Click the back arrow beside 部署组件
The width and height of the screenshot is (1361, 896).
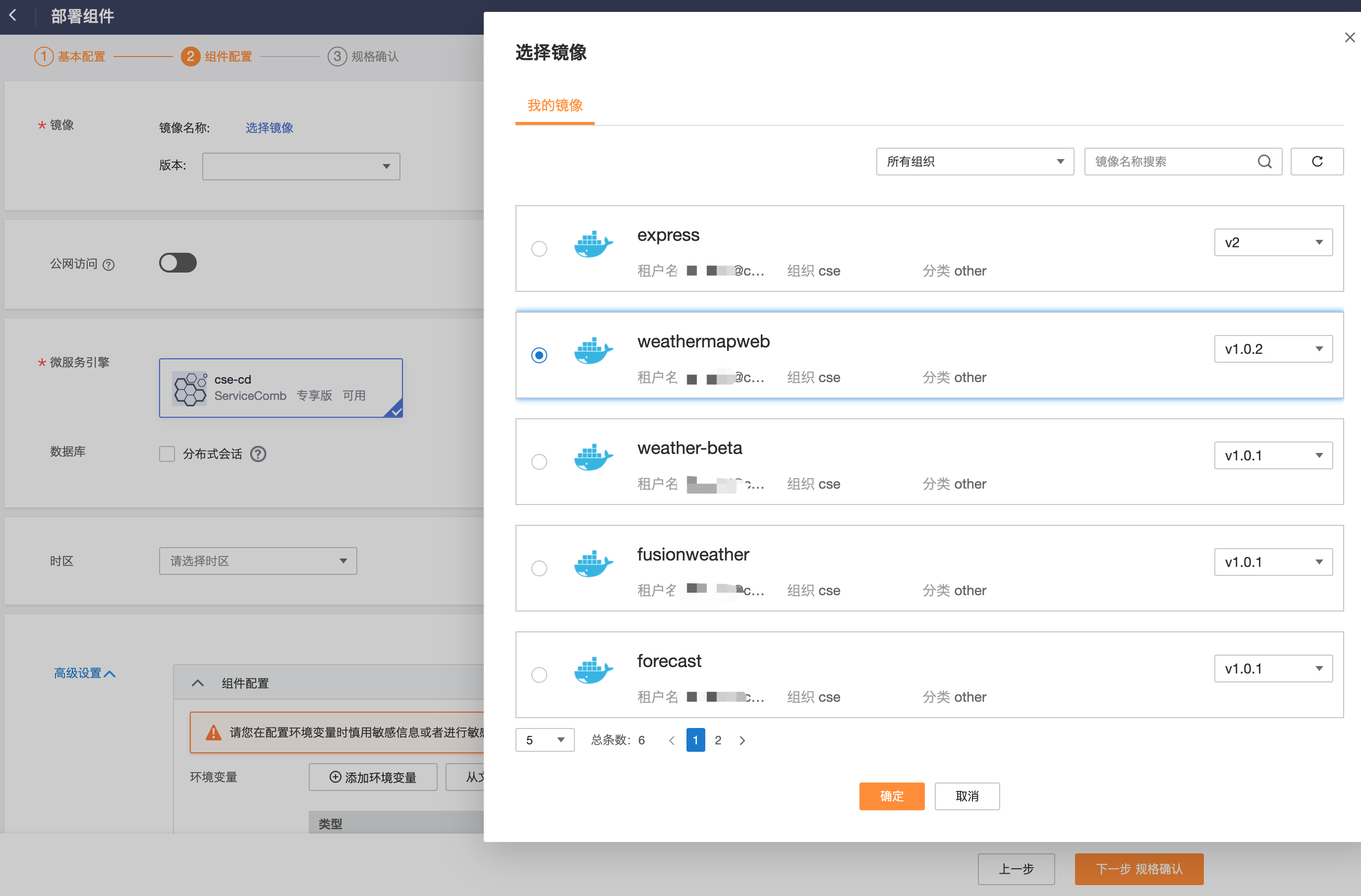13,15
